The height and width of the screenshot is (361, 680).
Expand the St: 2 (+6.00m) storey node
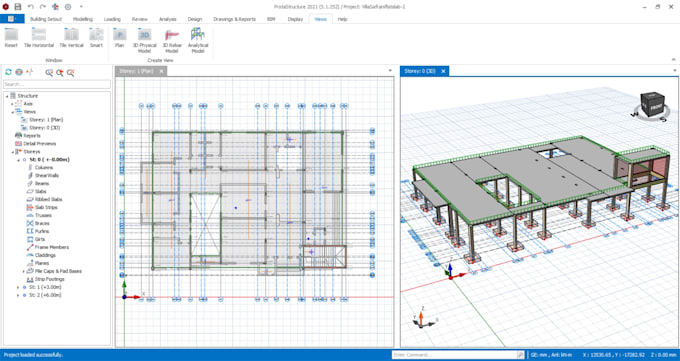(18, 295)
